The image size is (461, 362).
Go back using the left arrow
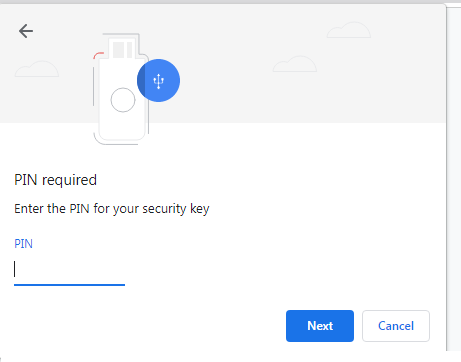tap(26, 31)
